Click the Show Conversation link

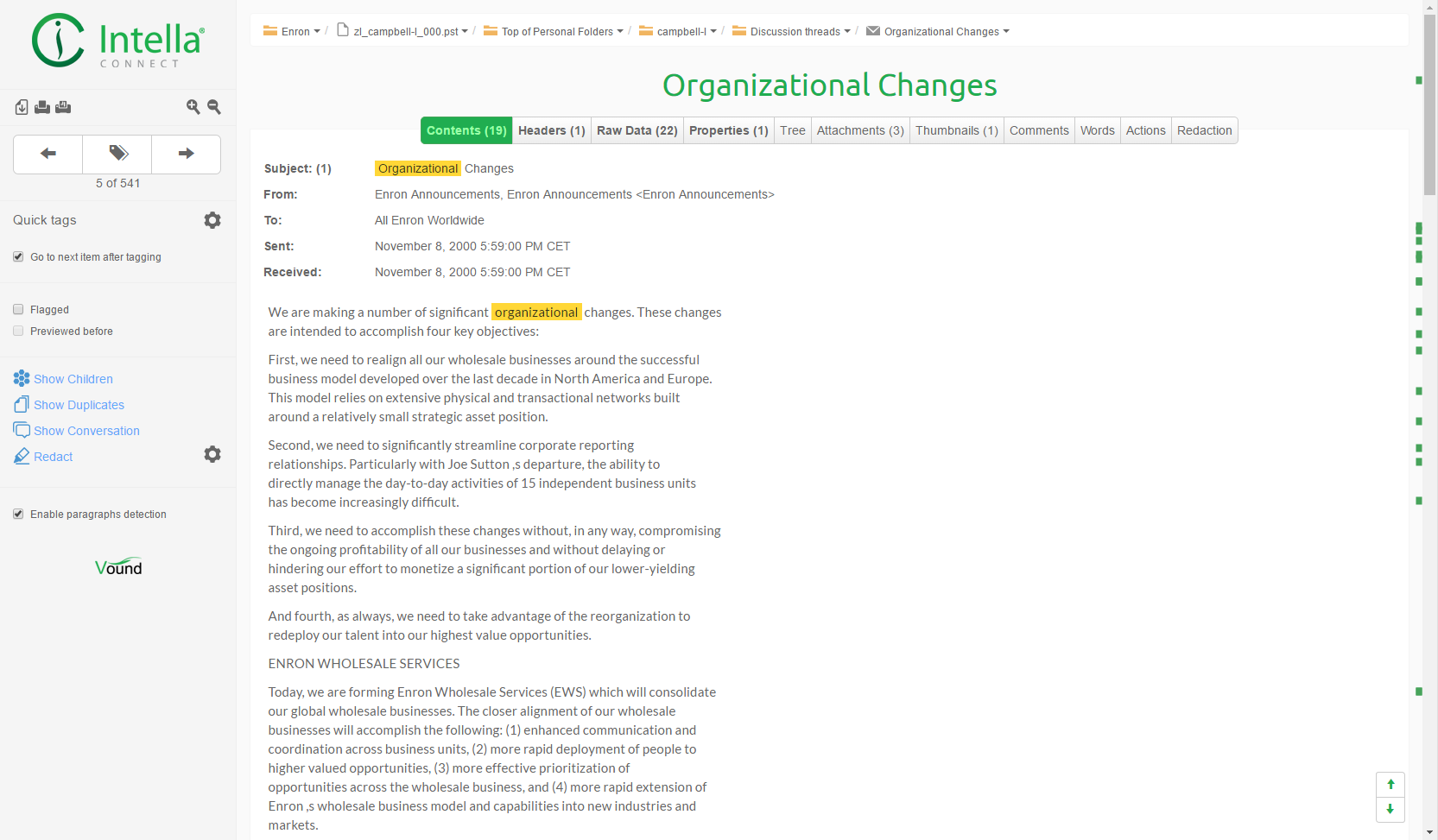[86, 431]
